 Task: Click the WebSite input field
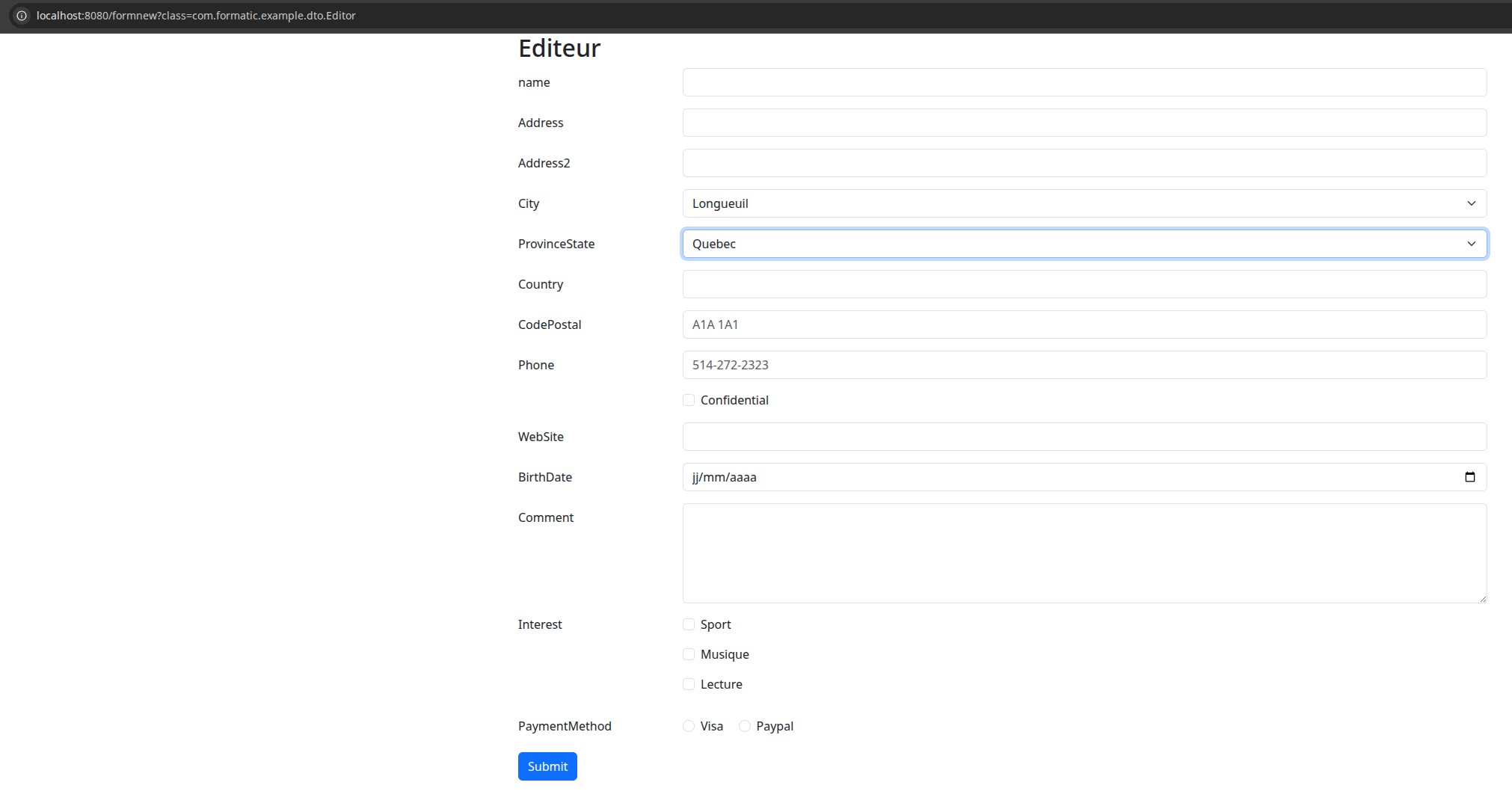click(1084, 437)
